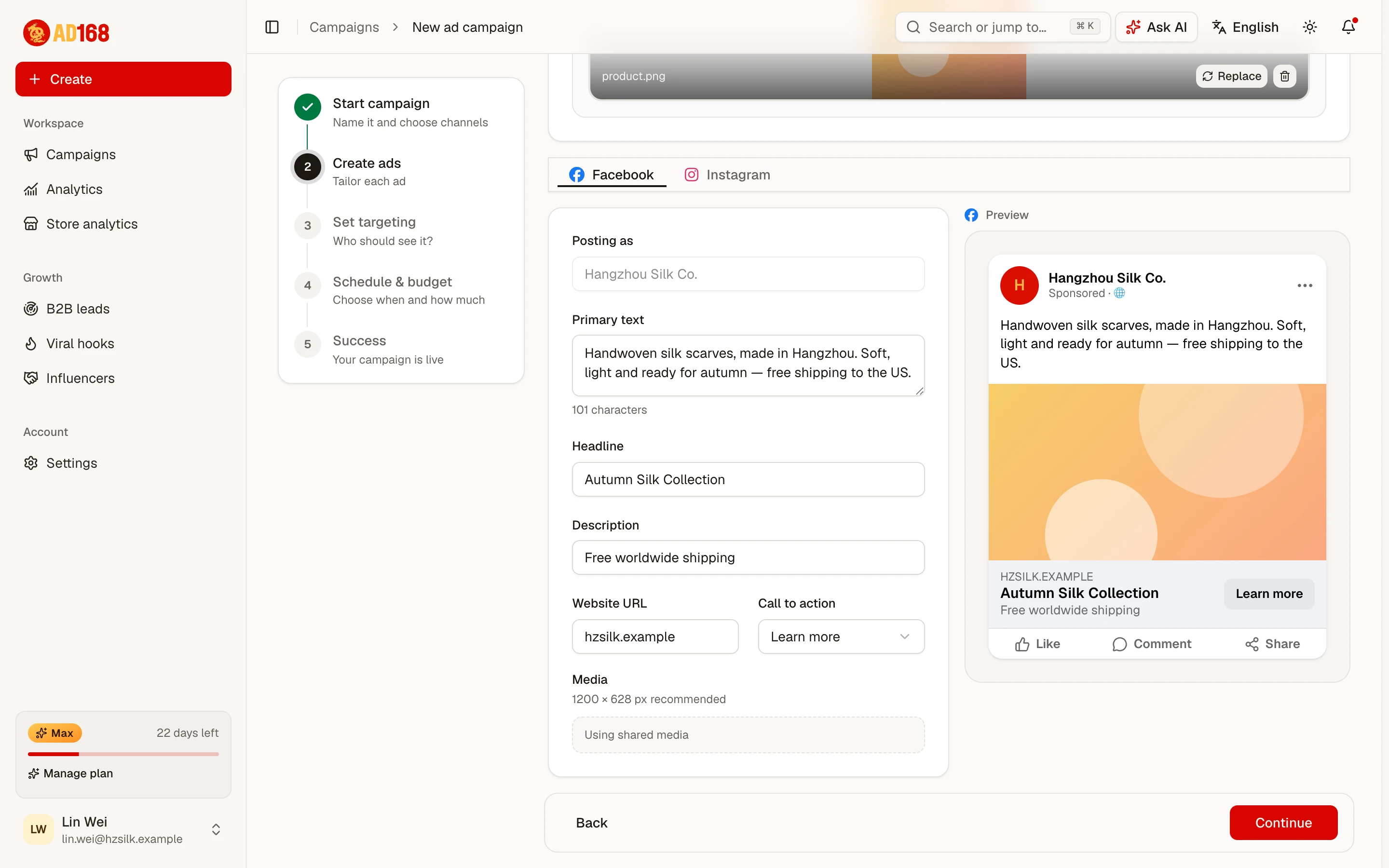1389x868 pixels.
Task: Click the ad preview image
Action: (x=1157, y=472)
